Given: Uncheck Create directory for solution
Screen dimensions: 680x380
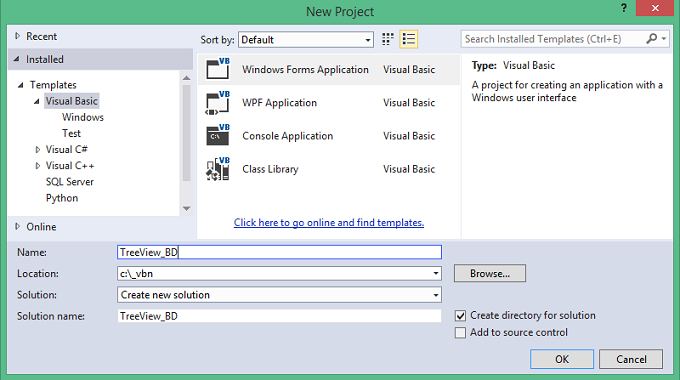Looking at the screenshot, I should (x=461, y=315).
